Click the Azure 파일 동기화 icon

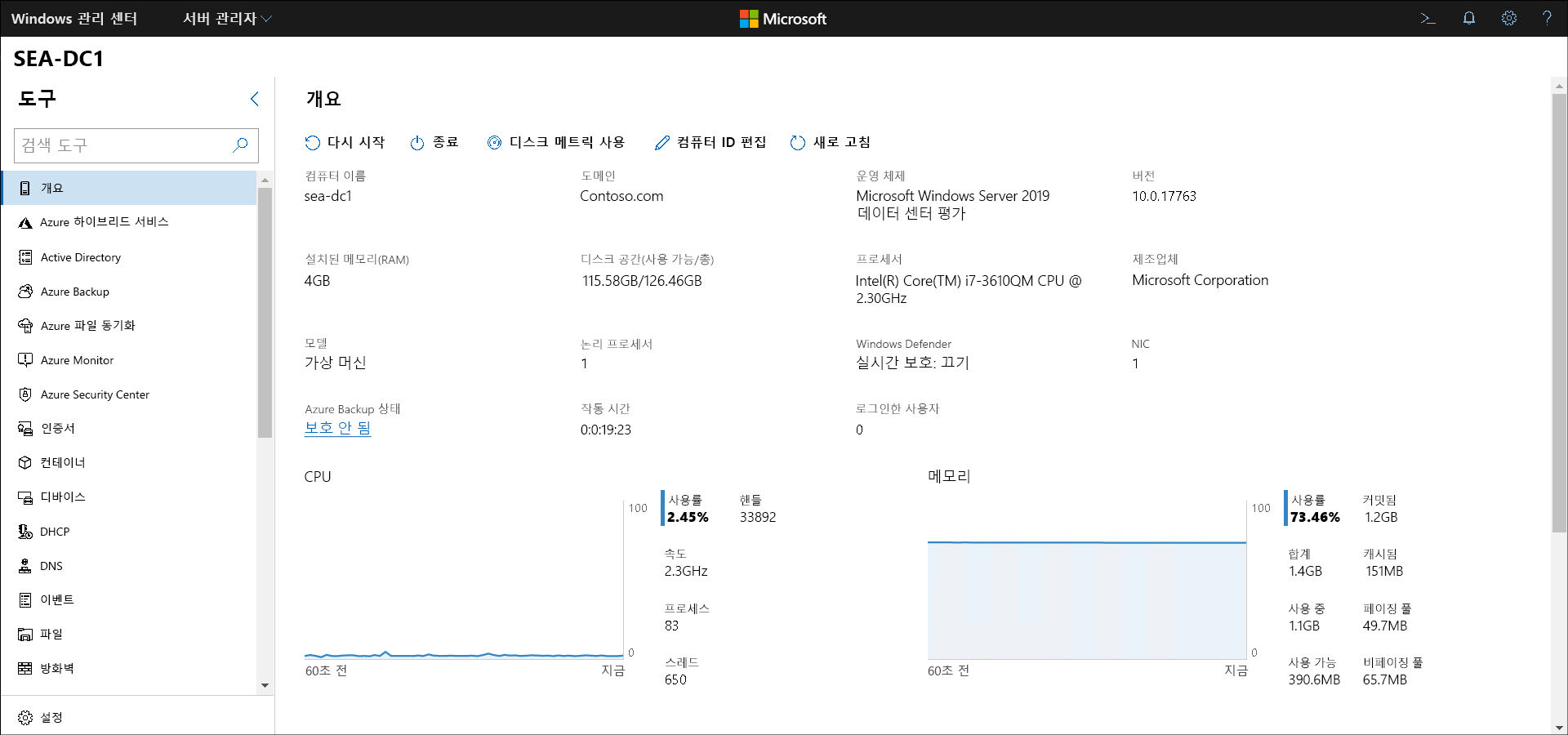(x=25, y=326)
